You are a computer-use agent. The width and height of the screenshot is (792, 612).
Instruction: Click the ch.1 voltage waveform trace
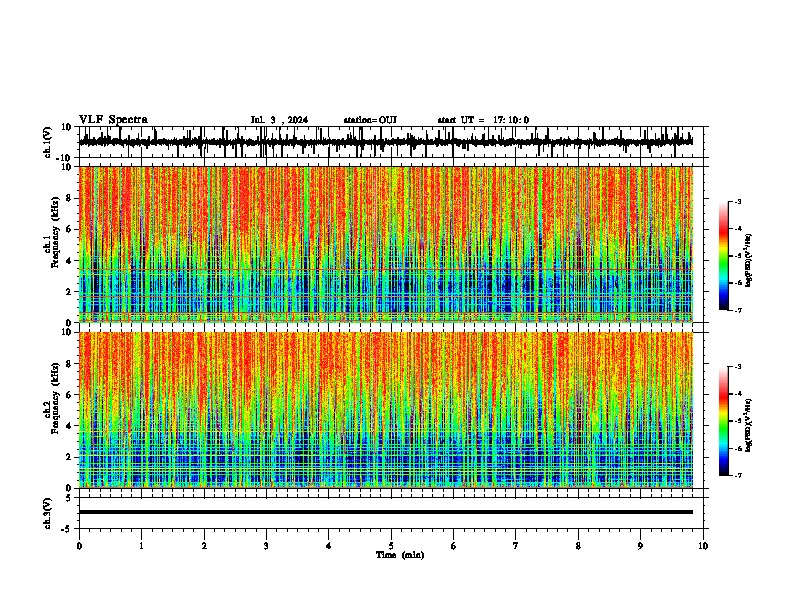[x=385, y=142]
